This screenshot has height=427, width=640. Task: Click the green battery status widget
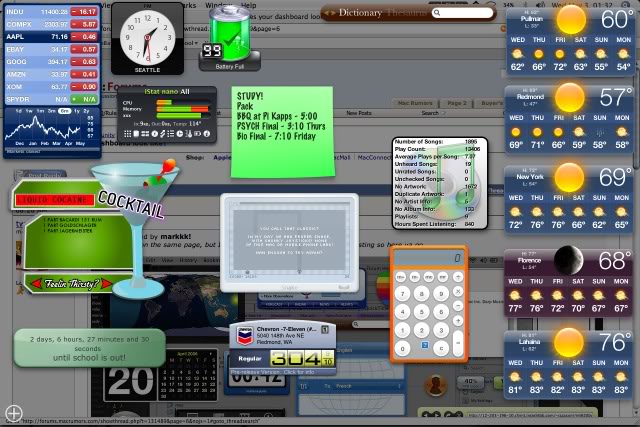click(229, 39)
